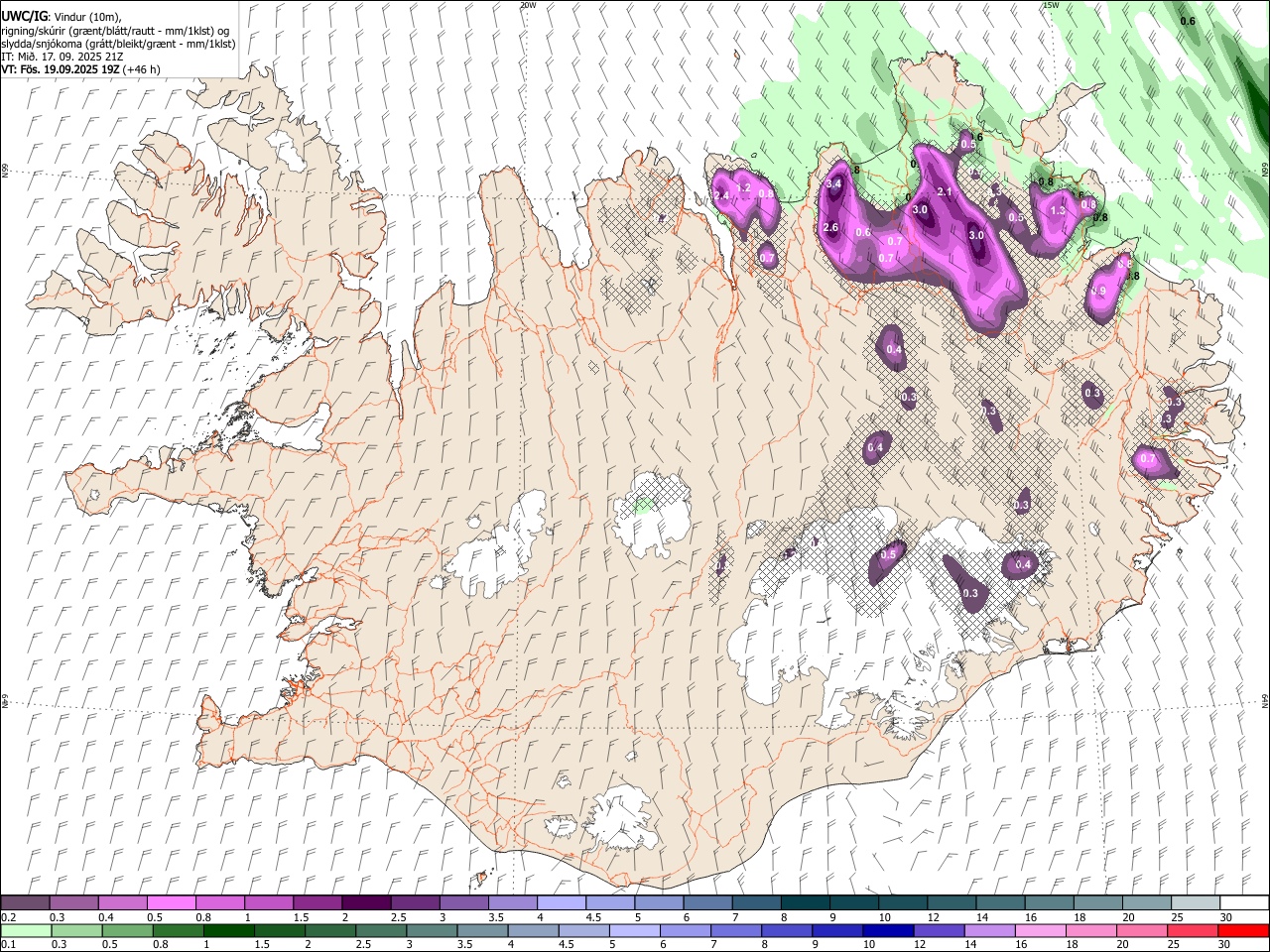Click the '3.4' precipitation value on the map
The width and height of the screenshot is (1270, 952).
tap(833, 184)
